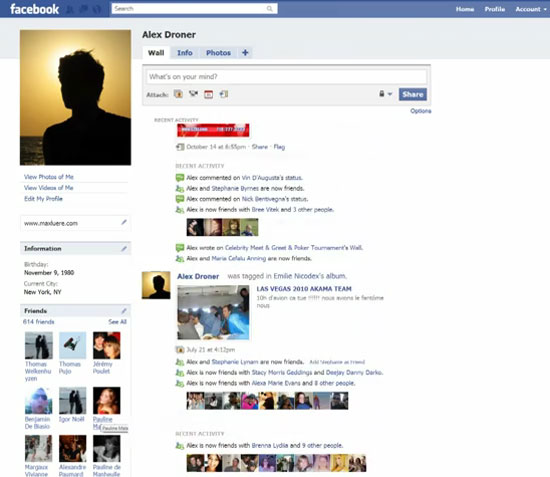Open friend Thomas Pujo's thumbnail

point(73,345)
